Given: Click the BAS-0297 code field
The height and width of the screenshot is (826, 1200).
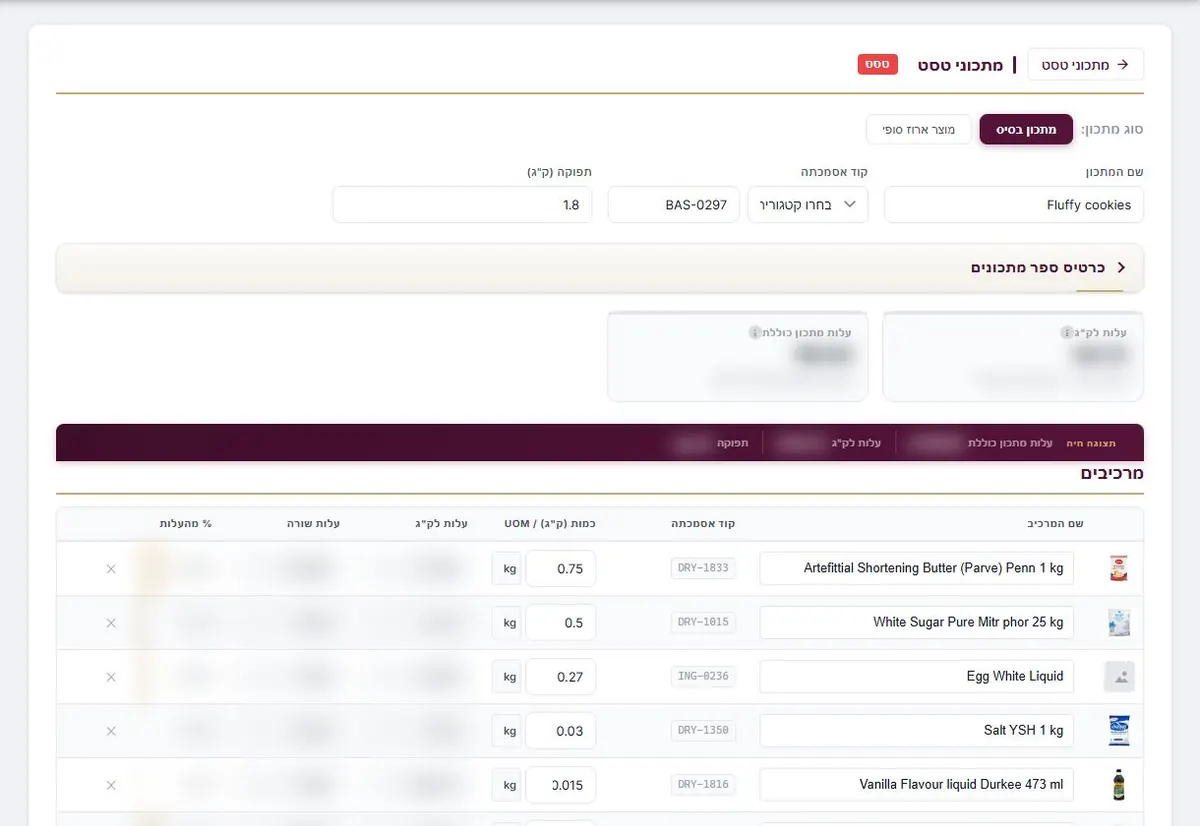Looking at the screenshot, I should (674, 205).
